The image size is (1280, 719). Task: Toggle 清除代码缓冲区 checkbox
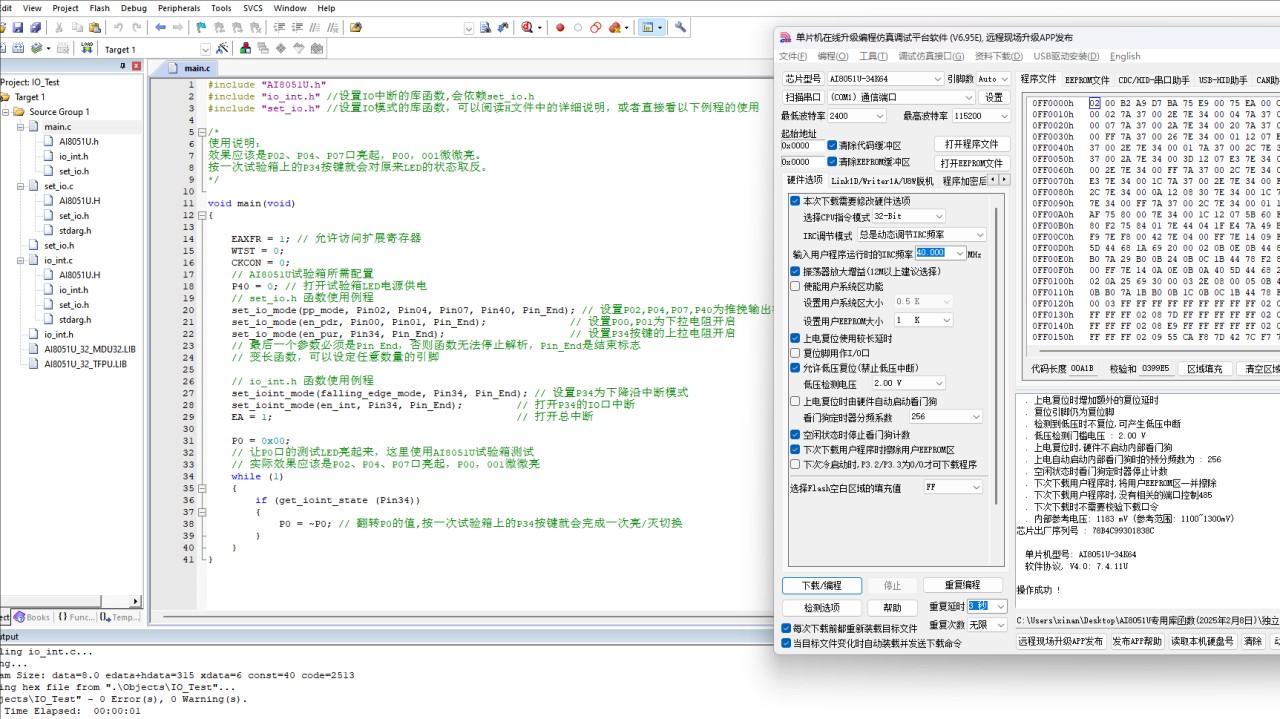832,145
